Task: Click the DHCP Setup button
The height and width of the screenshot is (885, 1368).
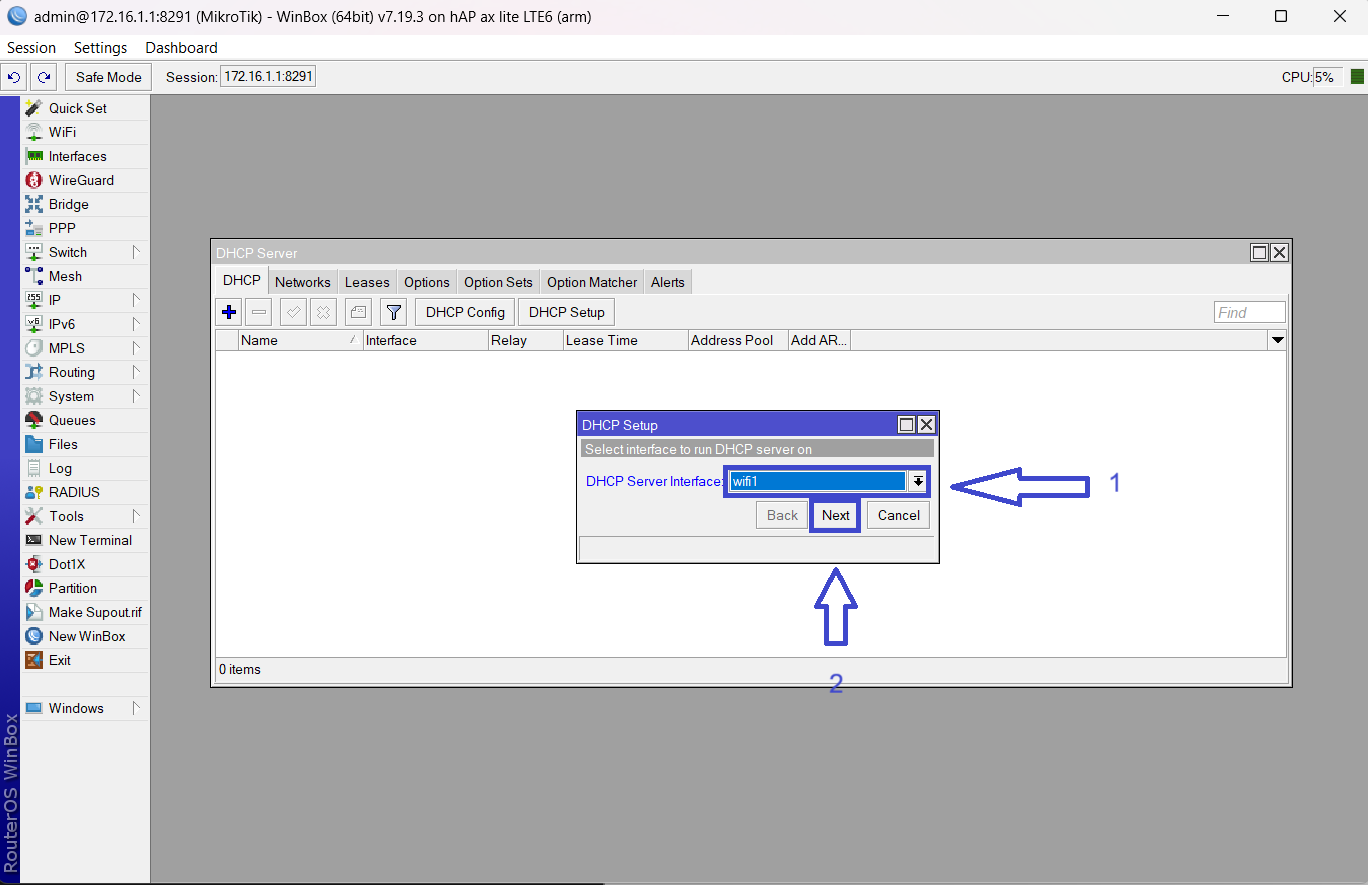Action: (x=567, y=312)
